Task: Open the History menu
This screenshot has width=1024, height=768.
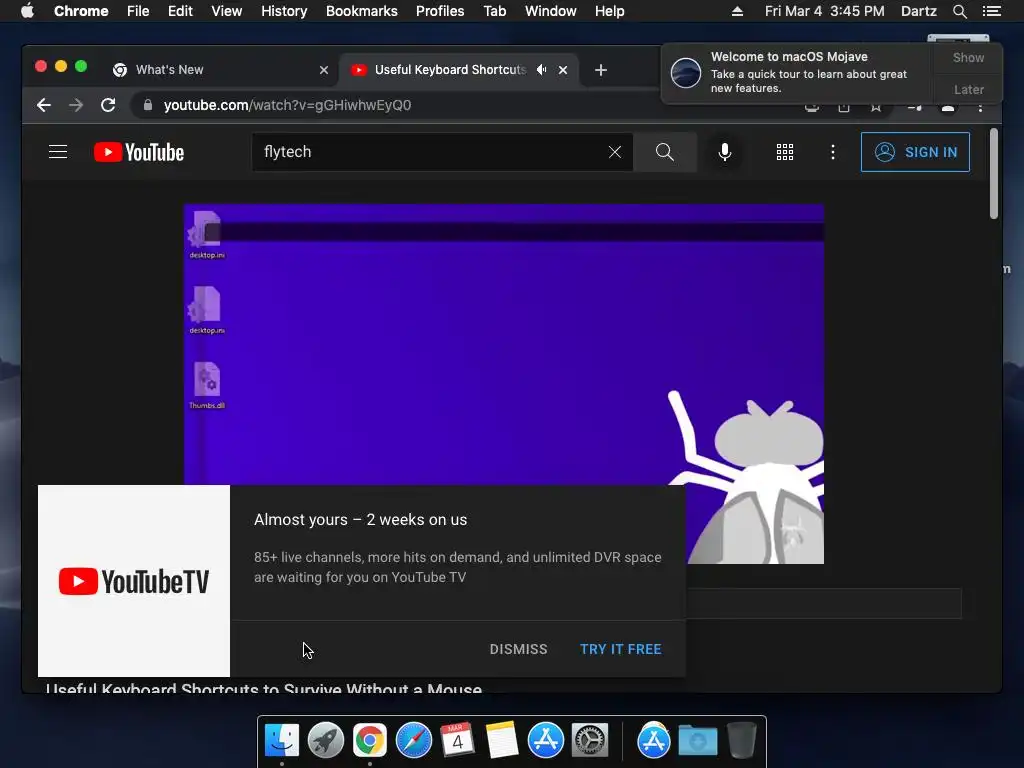Action: (x=284, y=11)
